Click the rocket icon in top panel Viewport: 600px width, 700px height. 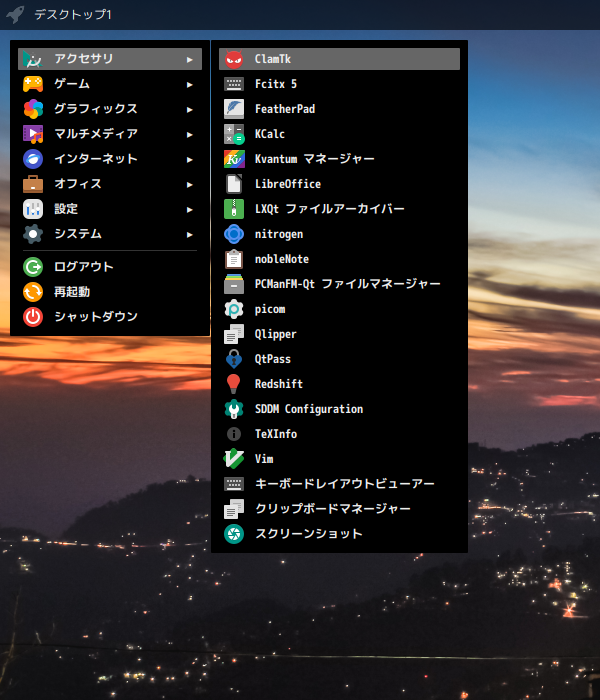15,15
